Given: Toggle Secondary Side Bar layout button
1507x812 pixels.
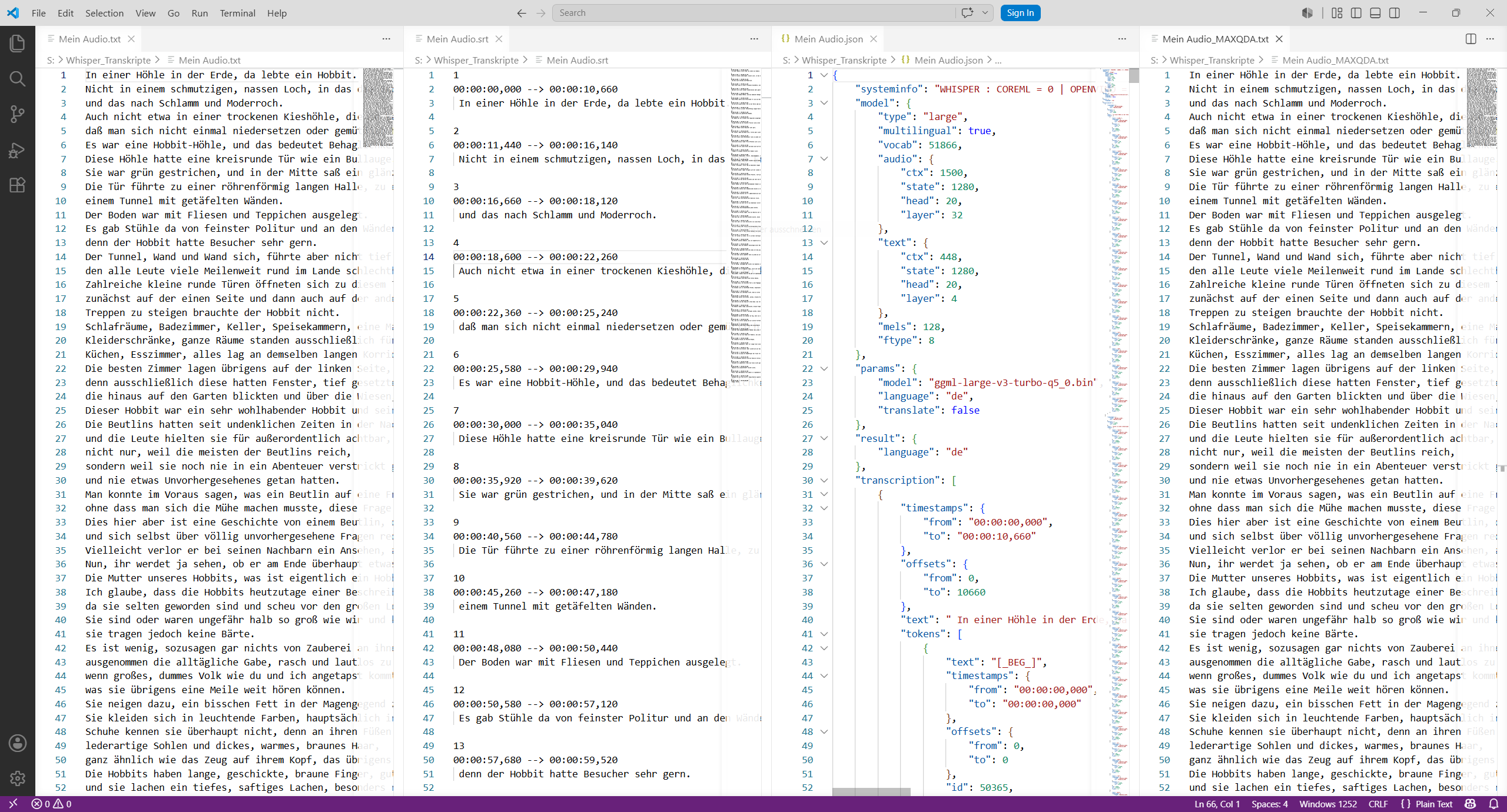Looking at the screenshot, I should click(1395, 13).
